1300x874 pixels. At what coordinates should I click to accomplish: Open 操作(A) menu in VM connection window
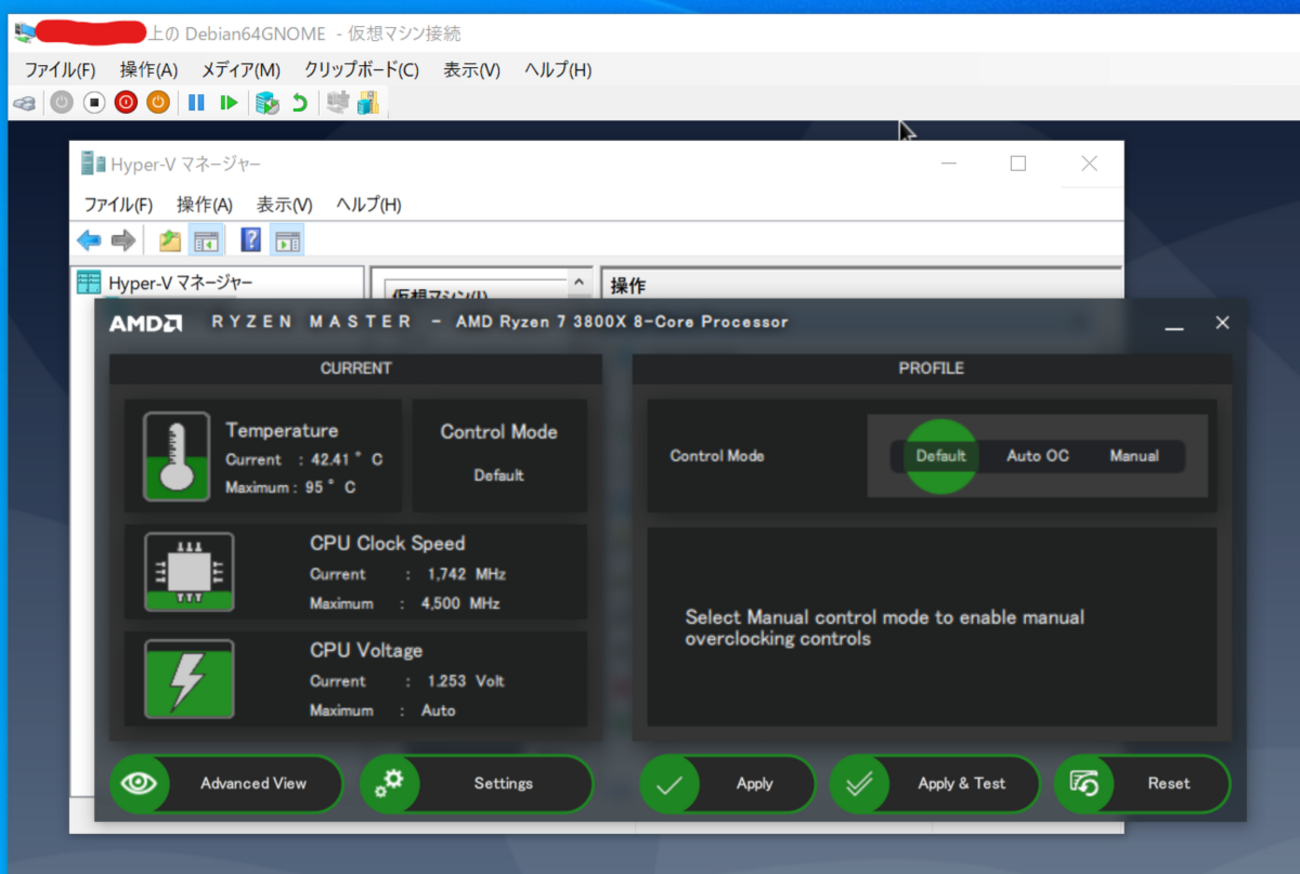149,70
